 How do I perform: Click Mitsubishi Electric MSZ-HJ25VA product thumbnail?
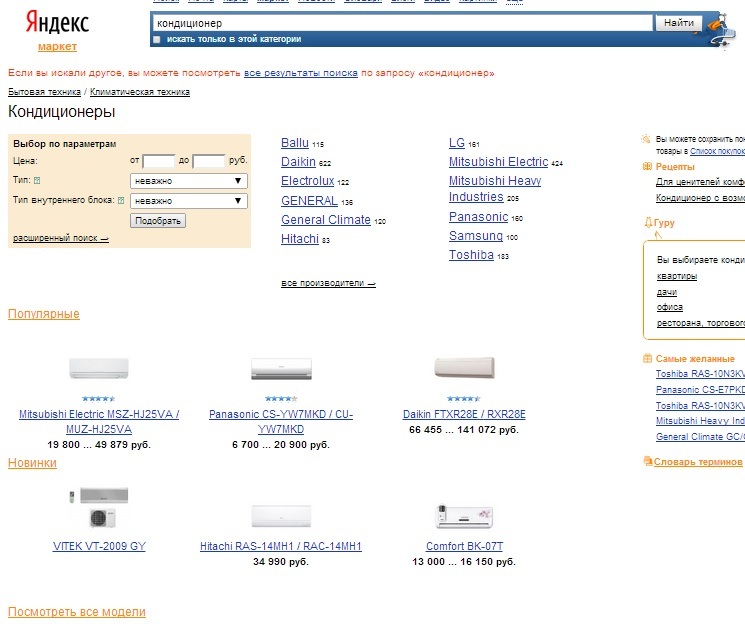(x=99, y=368)
